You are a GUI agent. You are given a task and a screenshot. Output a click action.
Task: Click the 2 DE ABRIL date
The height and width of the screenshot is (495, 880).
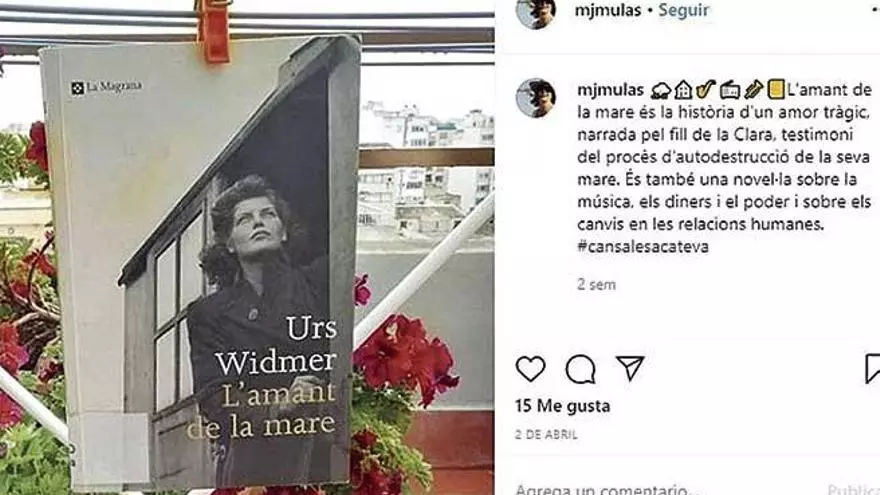click(x=546, y=434)
